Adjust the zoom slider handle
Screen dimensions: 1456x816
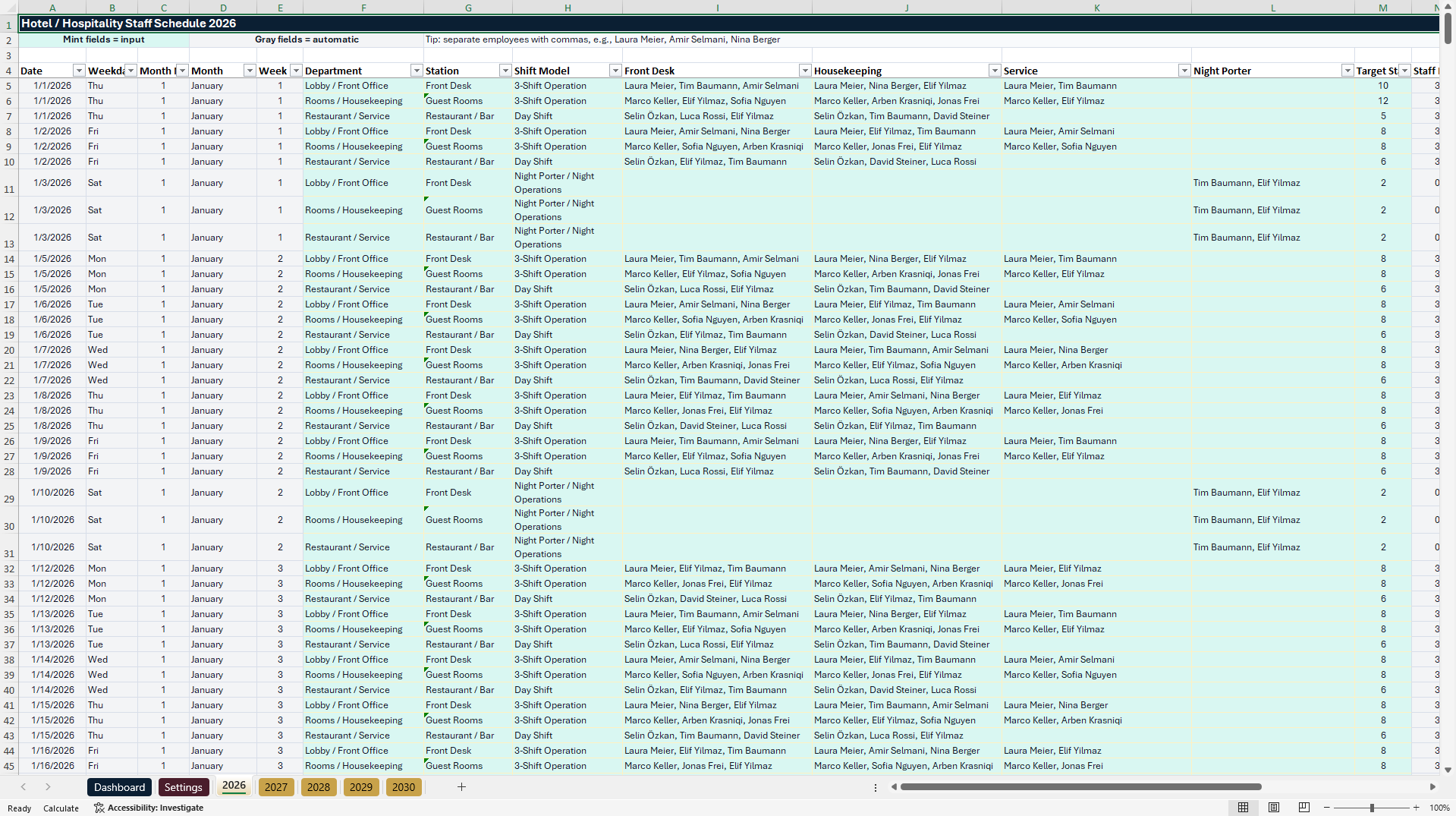pos(1372,808)
